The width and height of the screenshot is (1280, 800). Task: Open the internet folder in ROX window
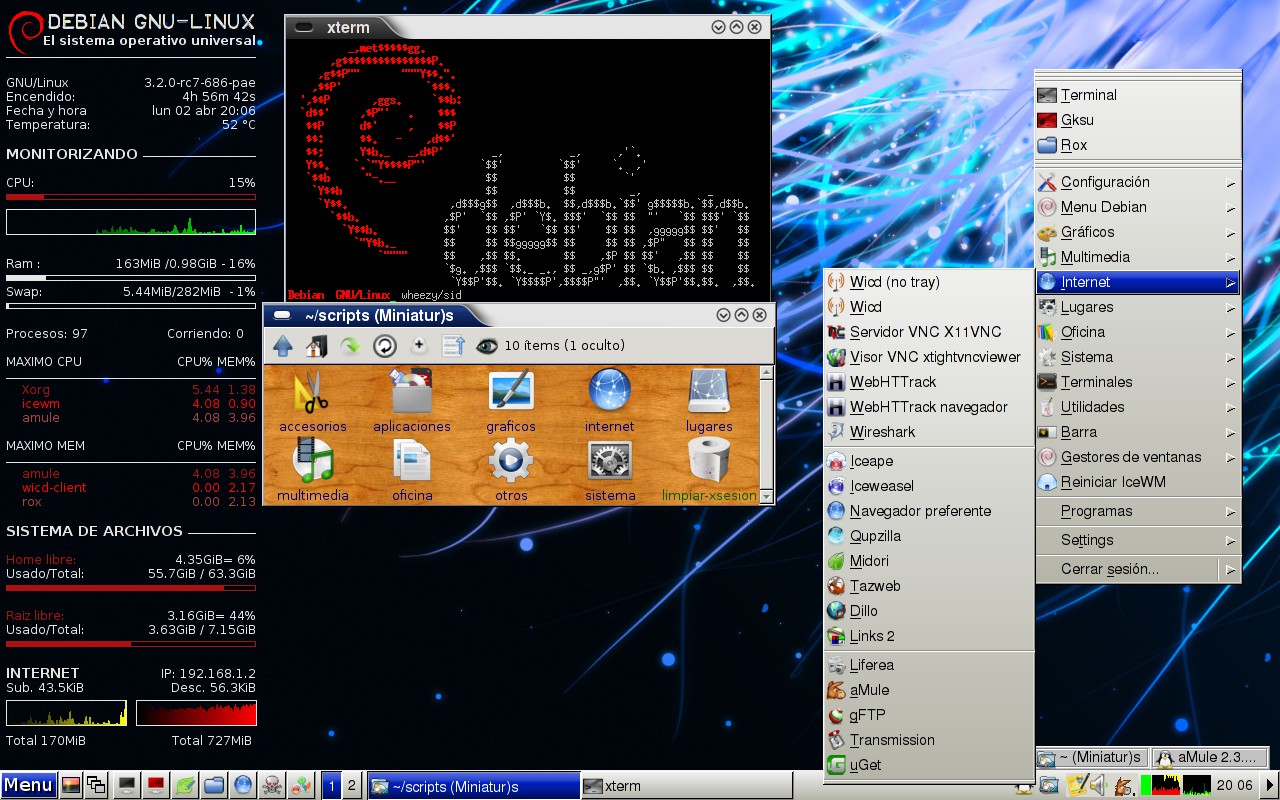coord(610,401)
